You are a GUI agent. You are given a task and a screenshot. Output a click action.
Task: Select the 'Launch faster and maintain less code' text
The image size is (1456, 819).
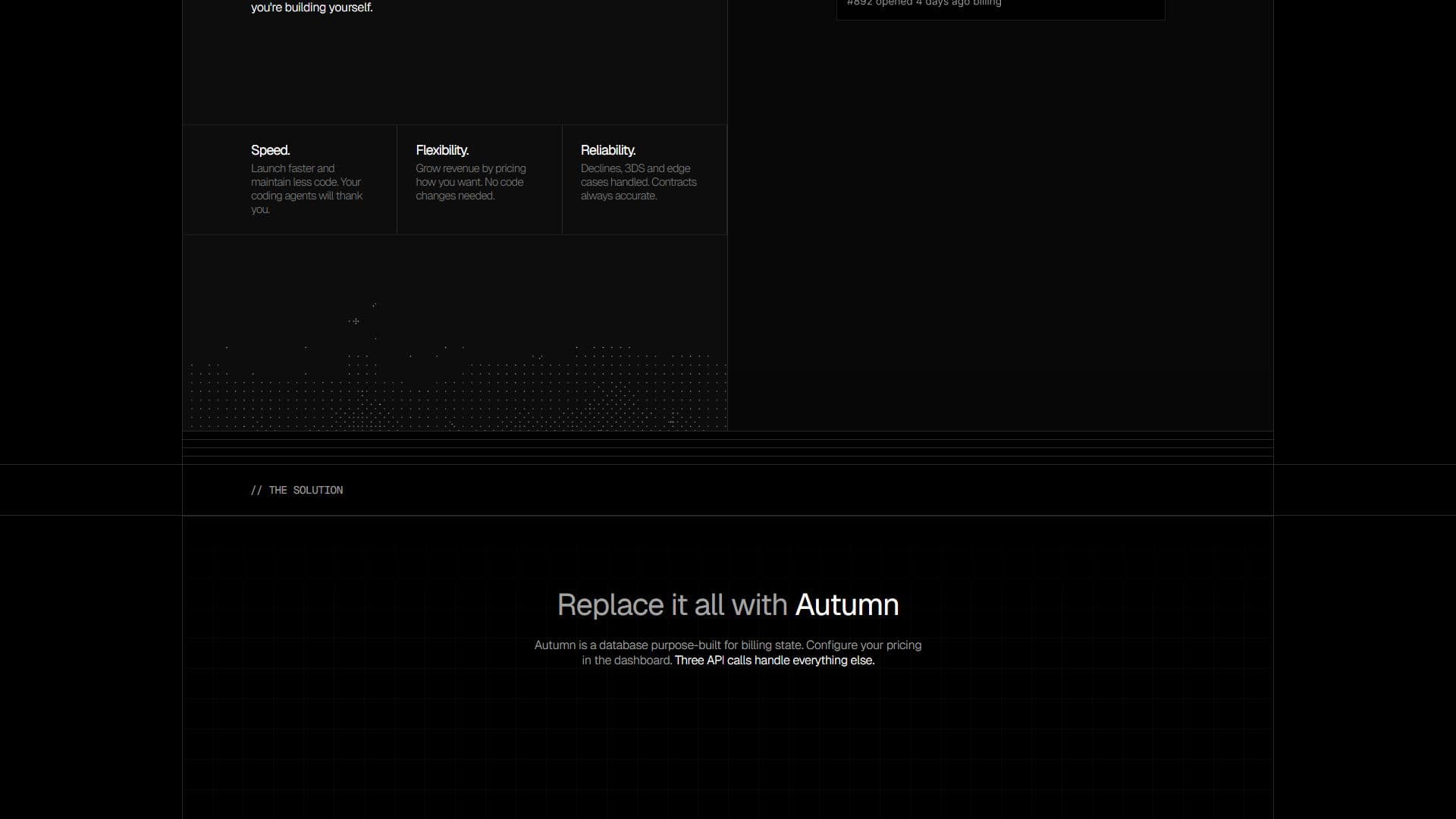307,189
